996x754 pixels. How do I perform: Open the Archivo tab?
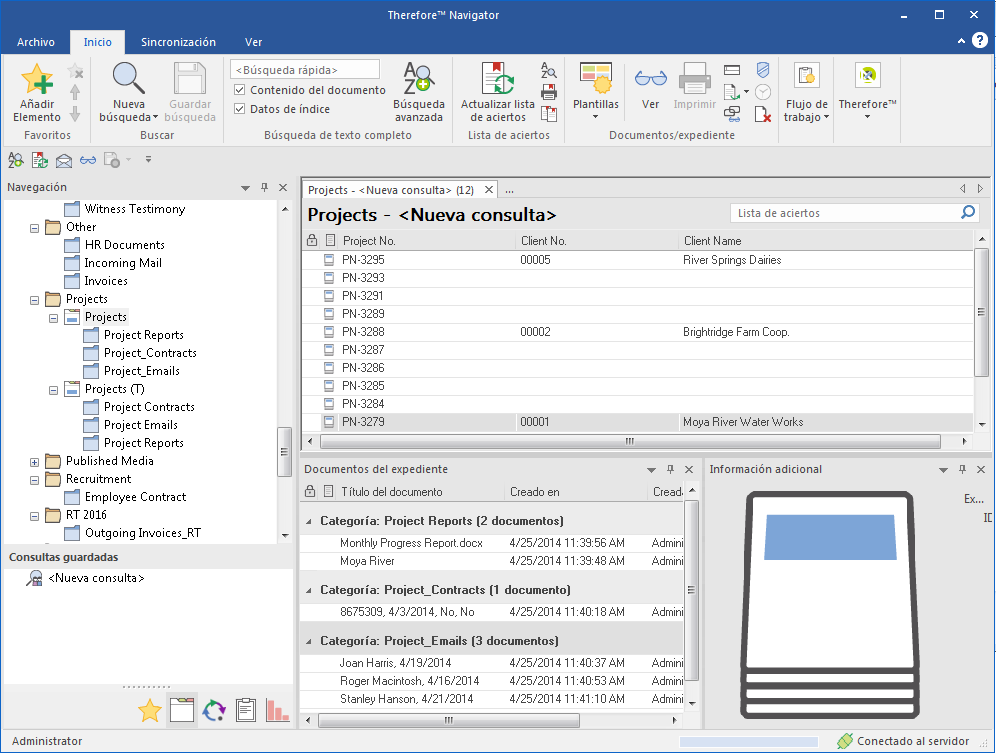(x=36, y=42)
